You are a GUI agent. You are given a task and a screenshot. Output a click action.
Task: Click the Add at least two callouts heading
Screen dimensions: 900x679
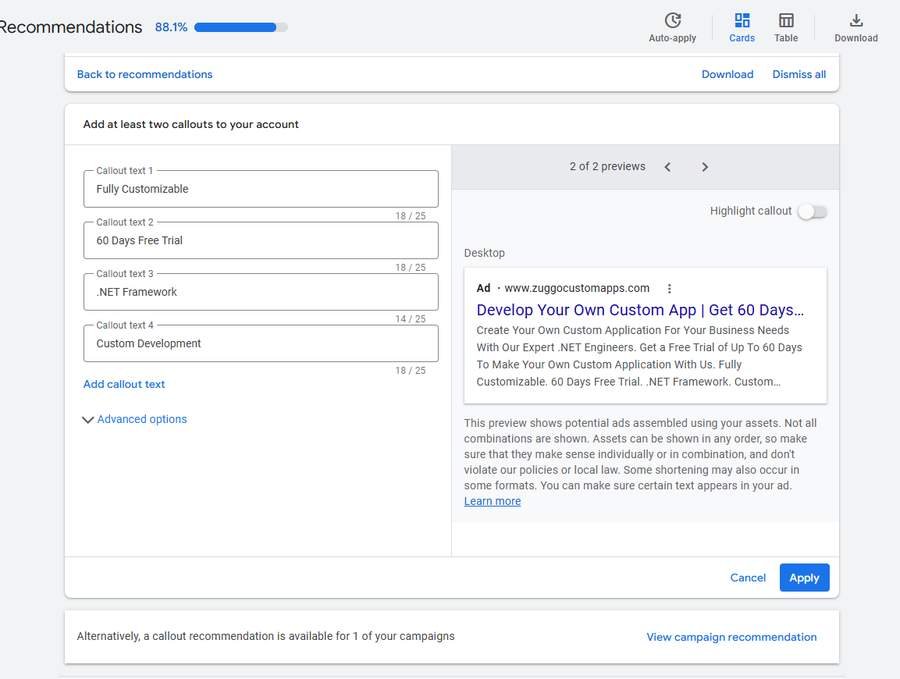(x=191, y=124)
